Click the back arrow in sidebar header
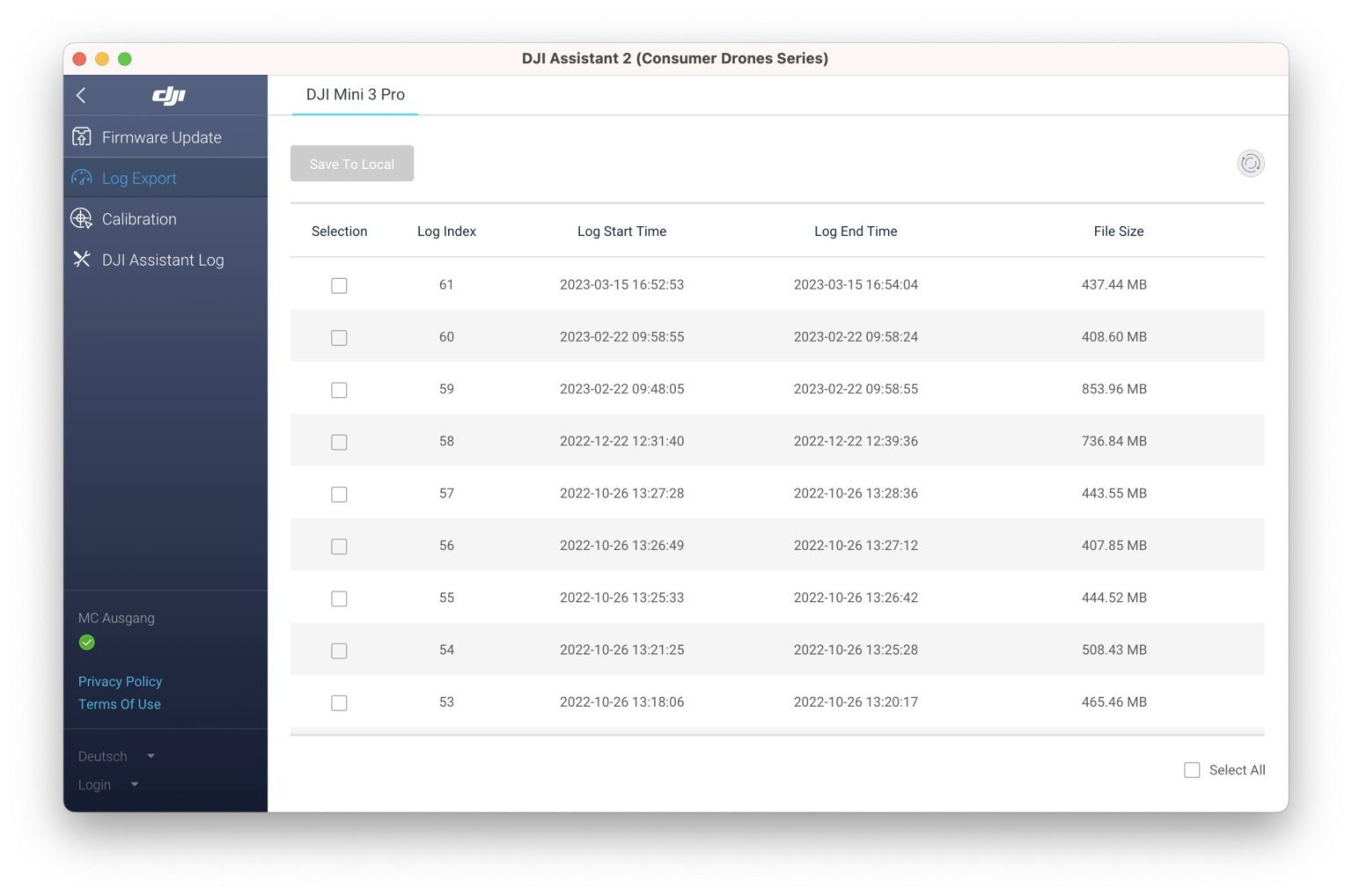This screenshot has height=896, width=1352. pos(81,95)
